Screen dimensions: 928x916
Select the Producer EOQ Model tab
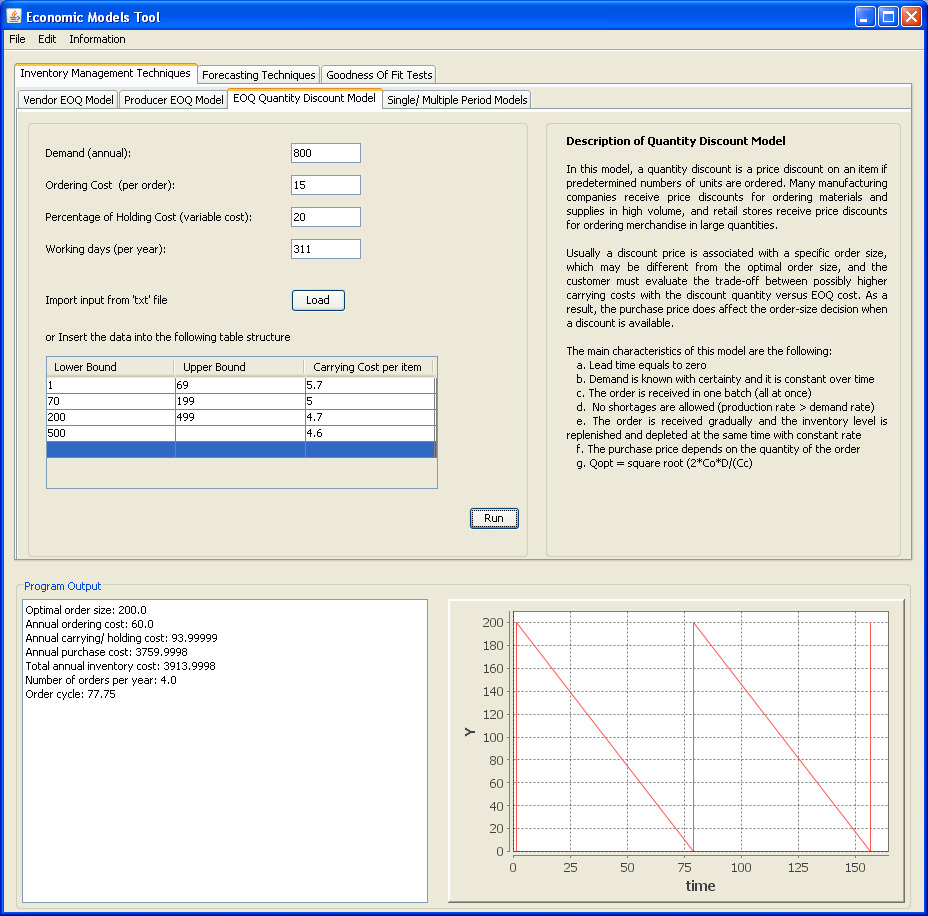point(173,99)
